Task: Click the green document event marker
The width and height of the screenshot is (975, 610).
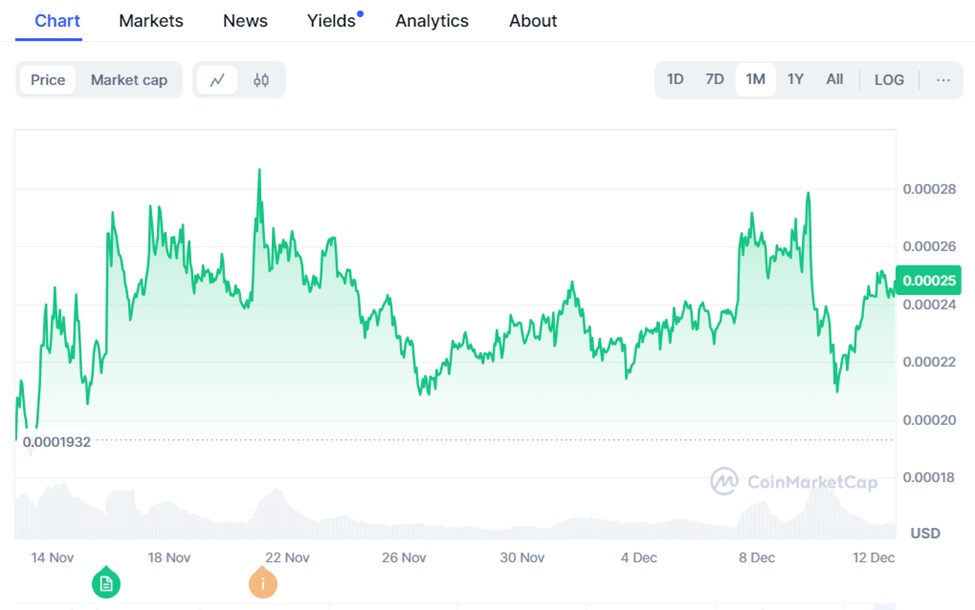Action: [x=106, y=582]
